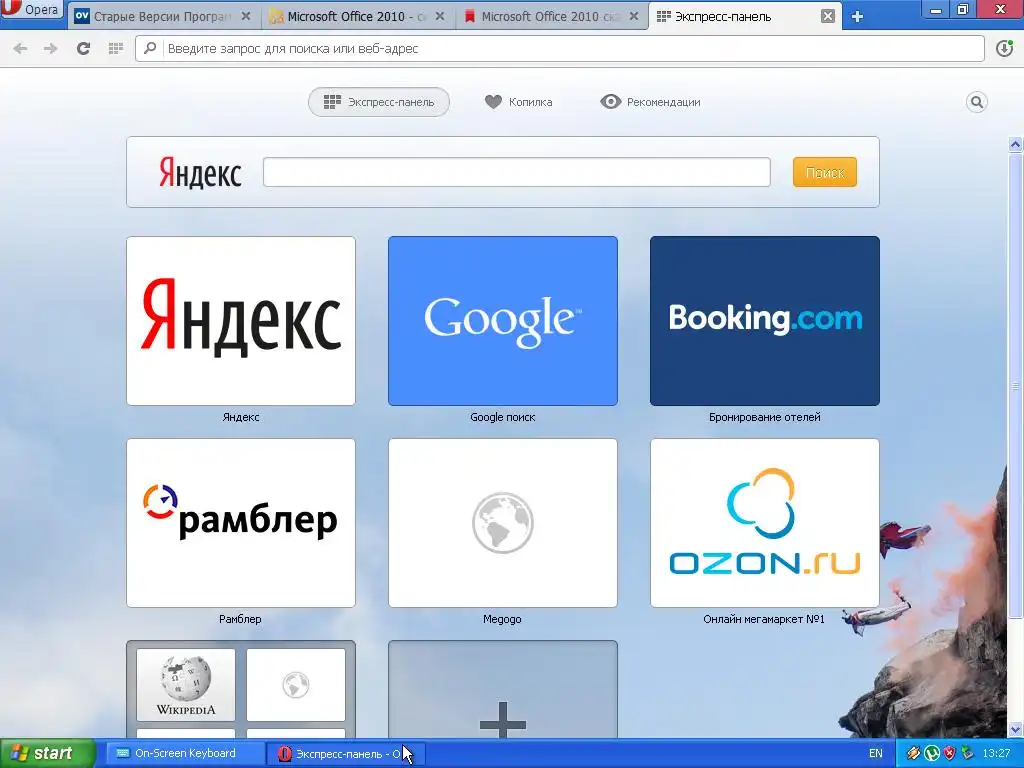Add a new speed dial with plus tile
The width and height of the screenshot is (1024, 768).
(x=503, y=690)
